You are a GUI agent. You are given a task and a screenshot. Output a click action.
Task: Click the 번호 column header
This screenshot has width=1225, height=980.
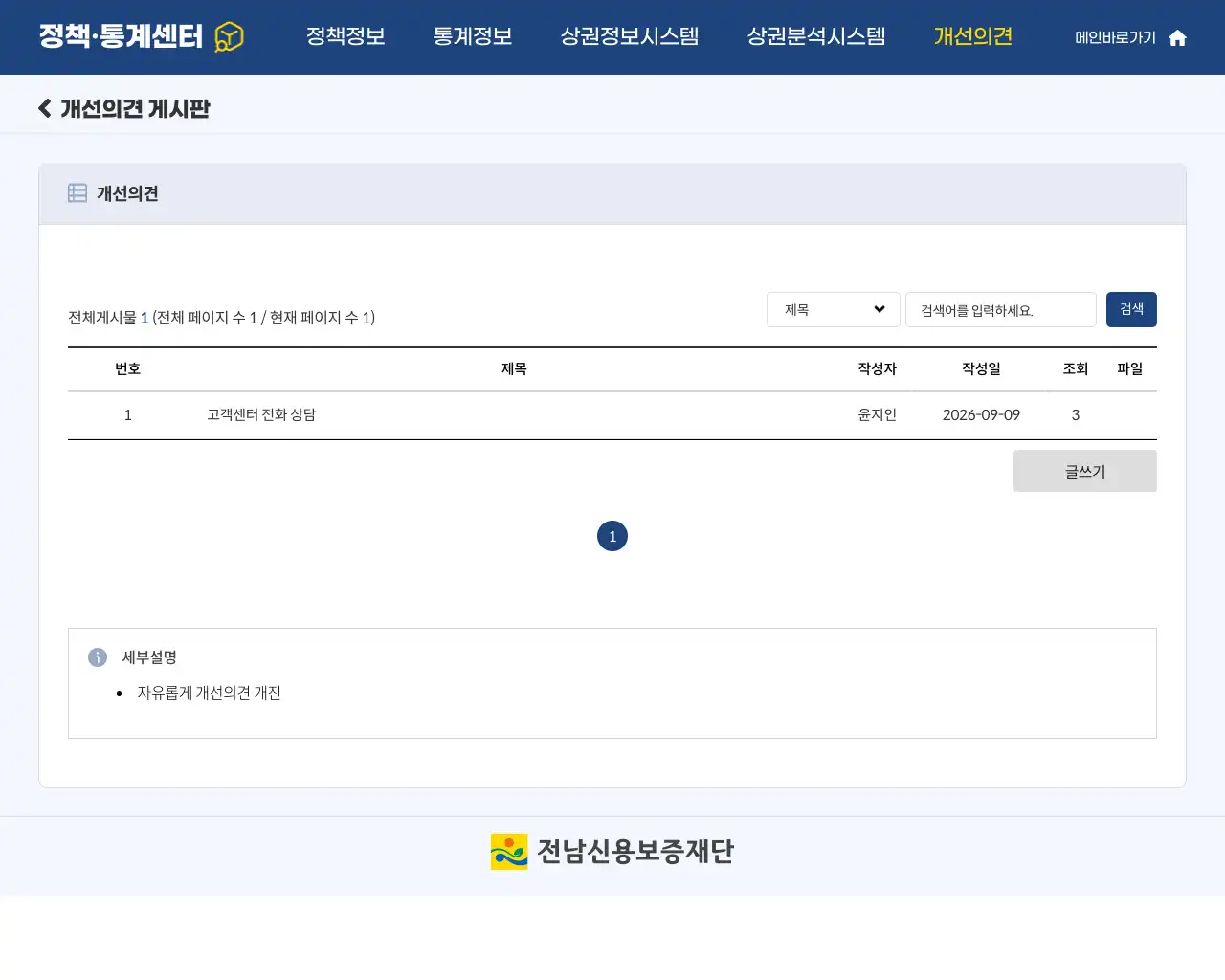[x=127, y=368]
